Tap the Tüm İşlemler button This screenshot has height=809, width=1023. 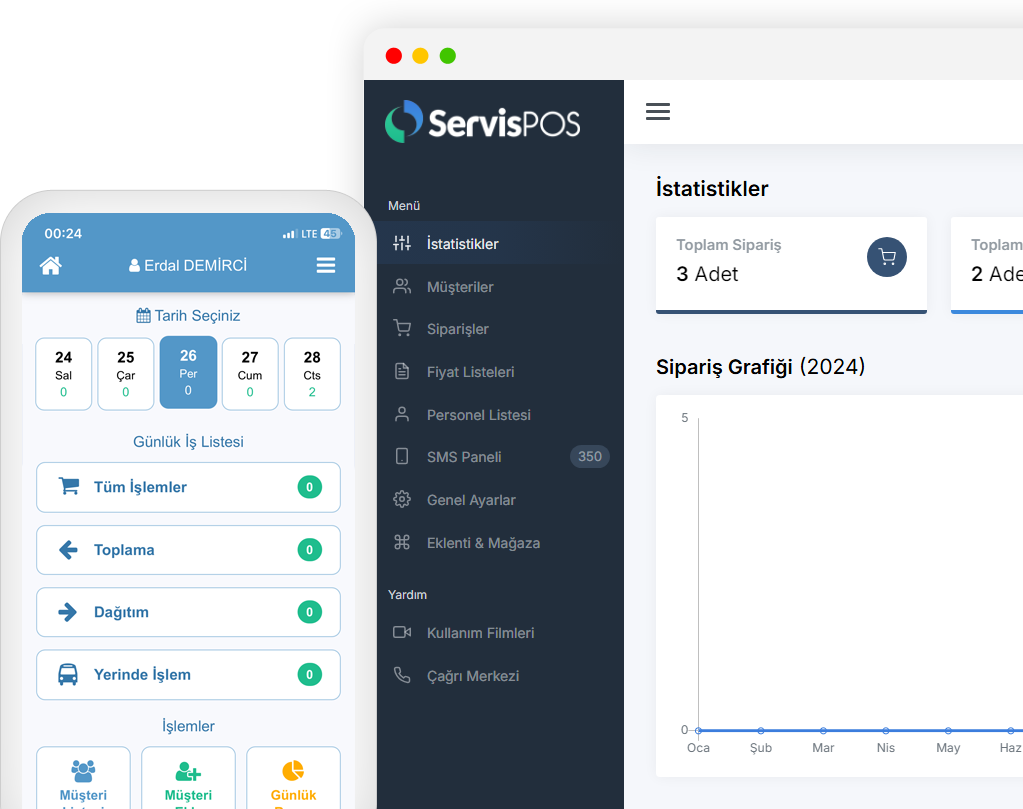[x=188, y=487]
